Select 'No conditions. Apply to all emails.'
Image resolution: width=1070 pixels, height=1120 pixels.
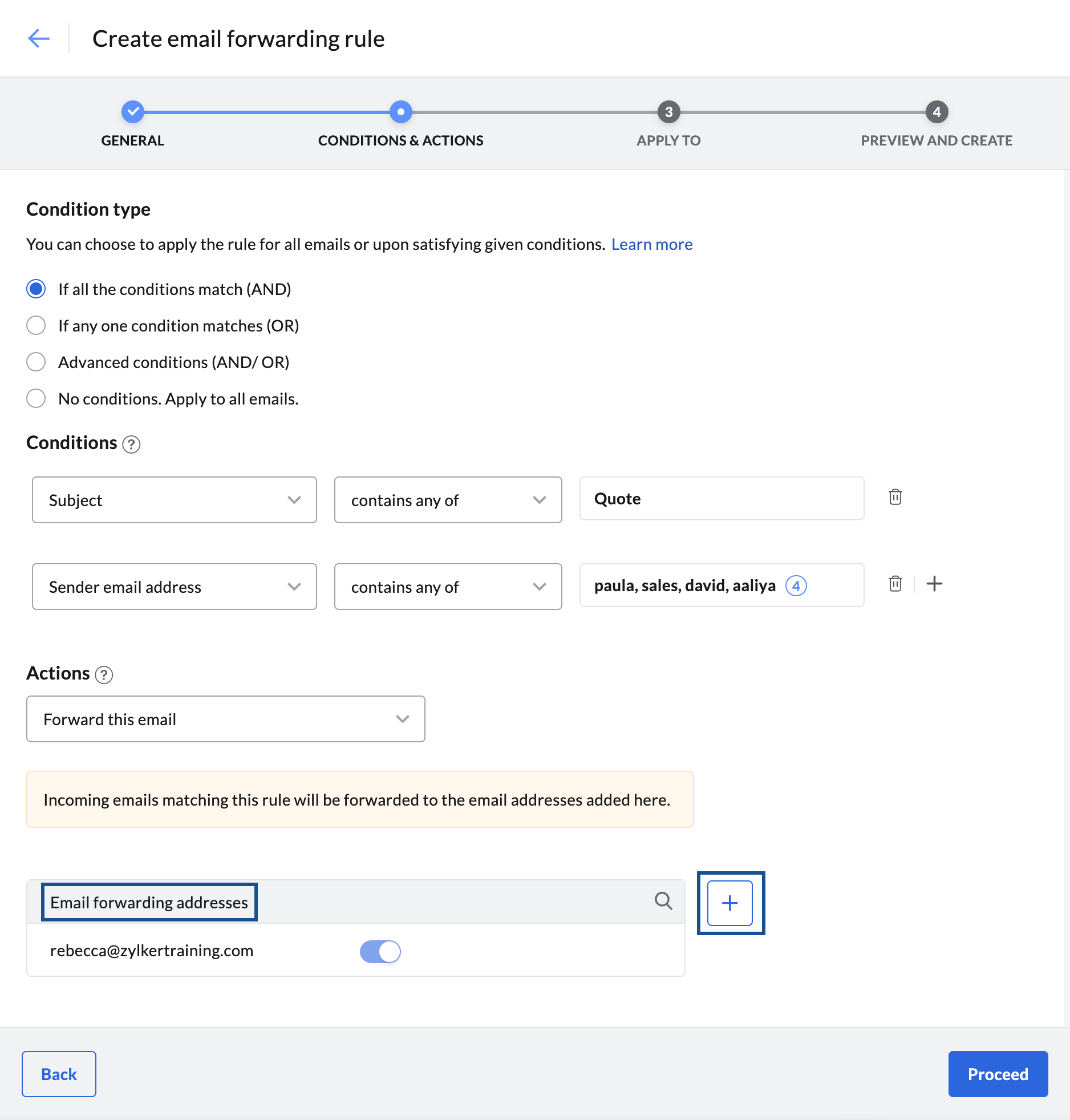point(36,398)
